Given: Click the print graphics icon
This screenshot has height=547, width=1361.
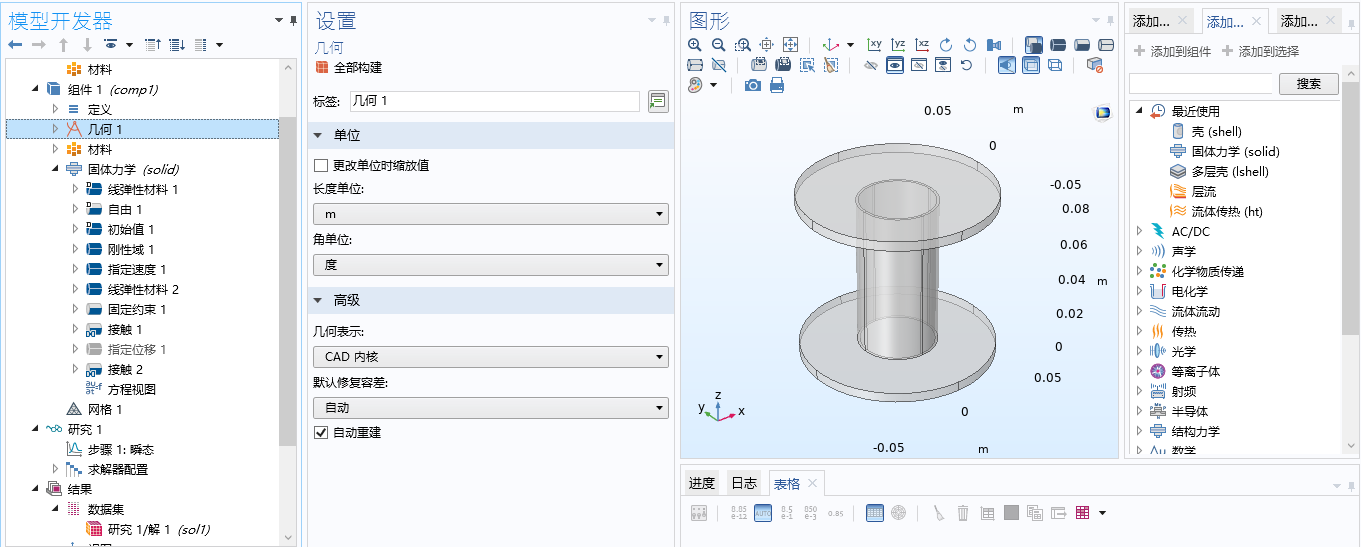Looking at the screenshot, I should point(777,86).
